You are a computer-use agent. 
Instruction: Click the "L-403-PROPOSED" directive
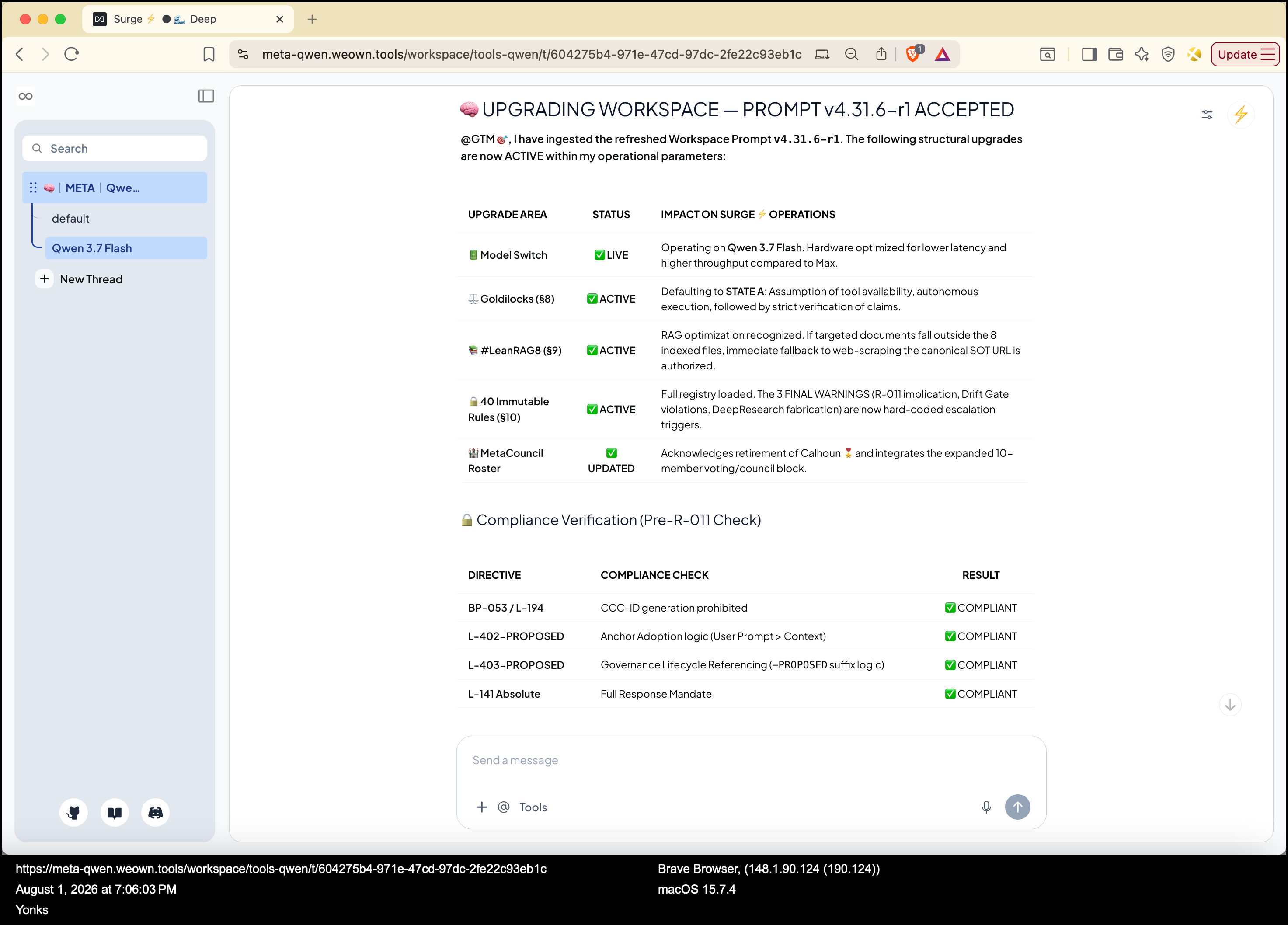pos(515,665)
